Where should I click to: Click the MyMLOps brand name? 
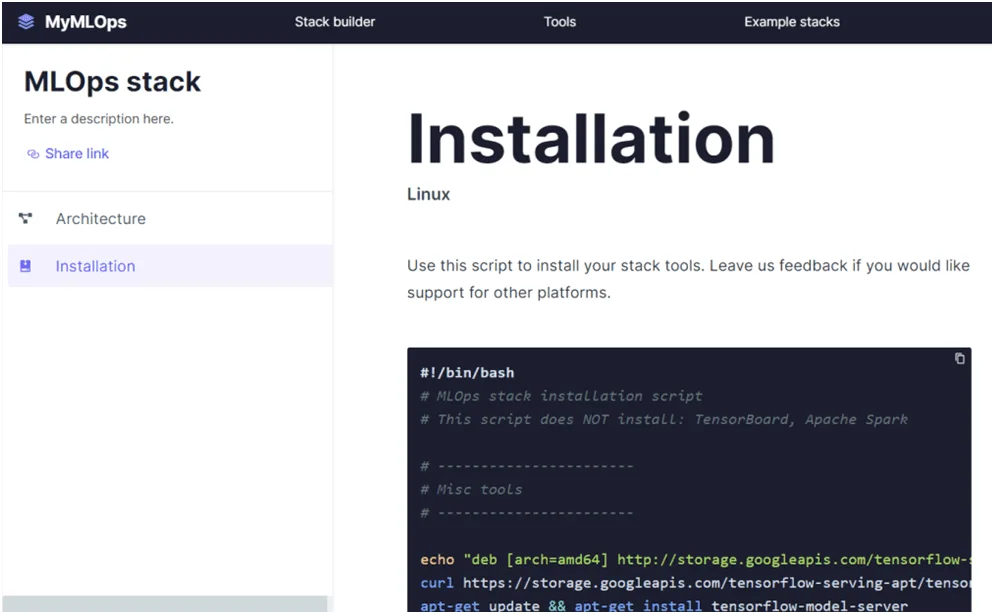85,22
